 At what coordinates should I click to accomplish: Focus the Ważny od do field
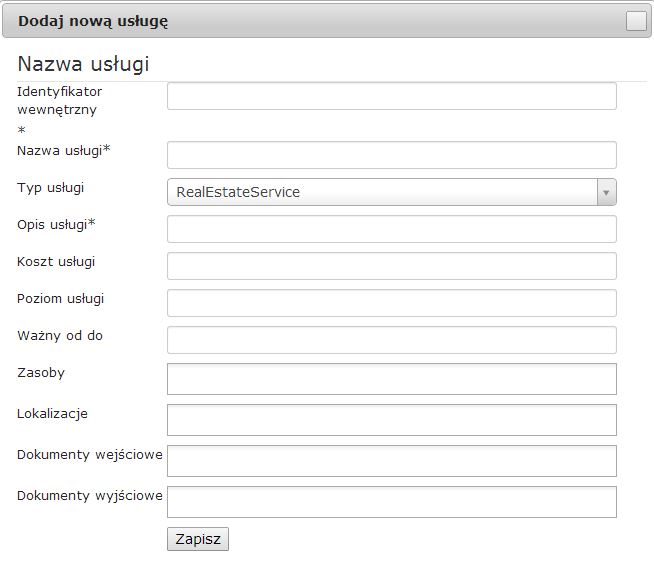[392, 340]
